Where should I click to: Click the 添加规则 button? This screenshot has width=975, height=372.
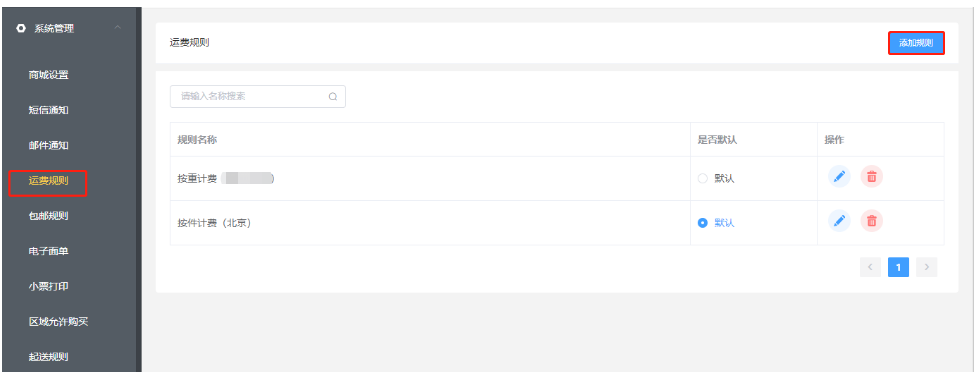[x=916, y=43]
